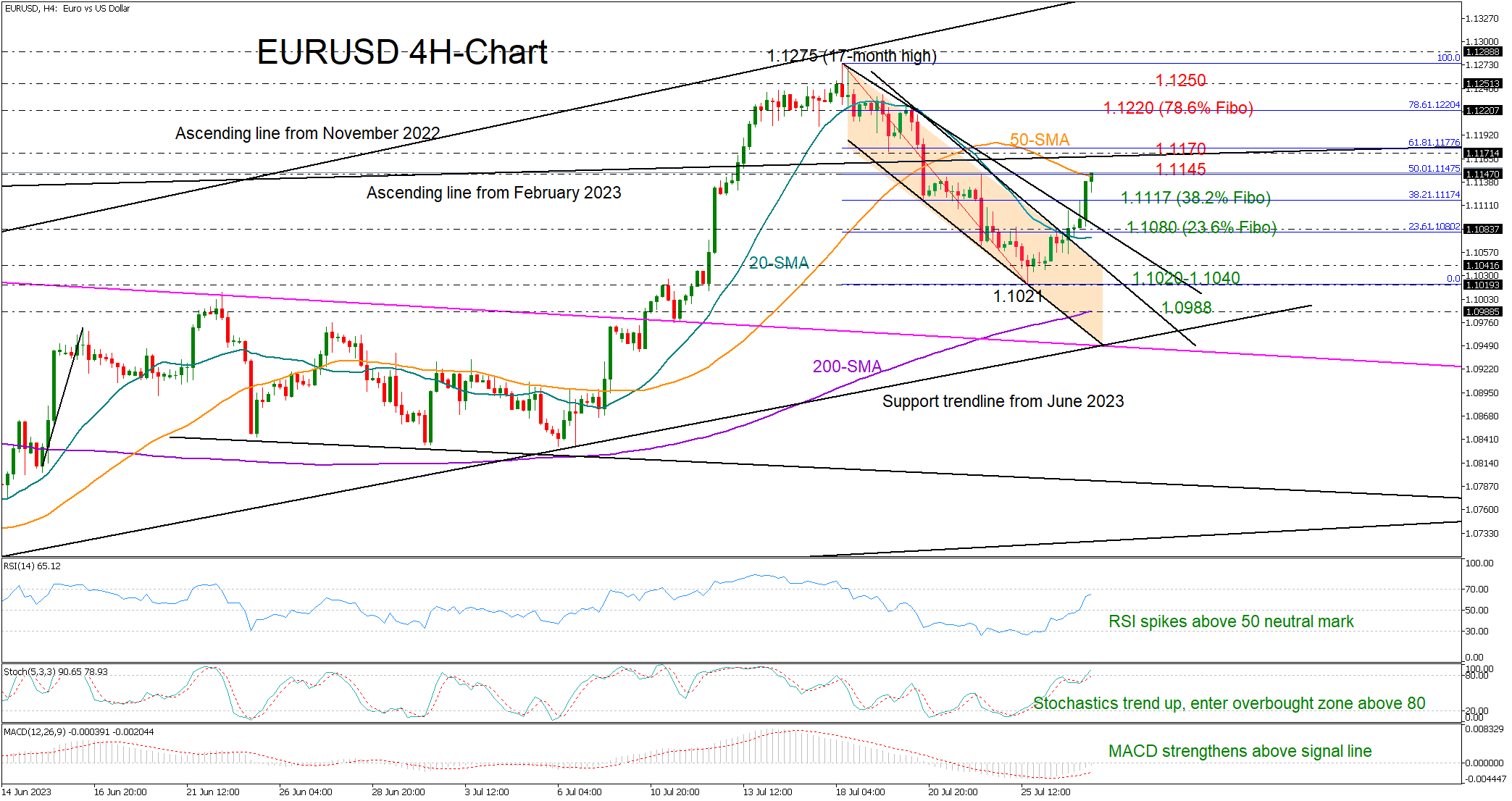The height and width of the screenshot is (801, 1512).
Task: Select Support trendline from June 2023 label
Action: (1003, 401)
